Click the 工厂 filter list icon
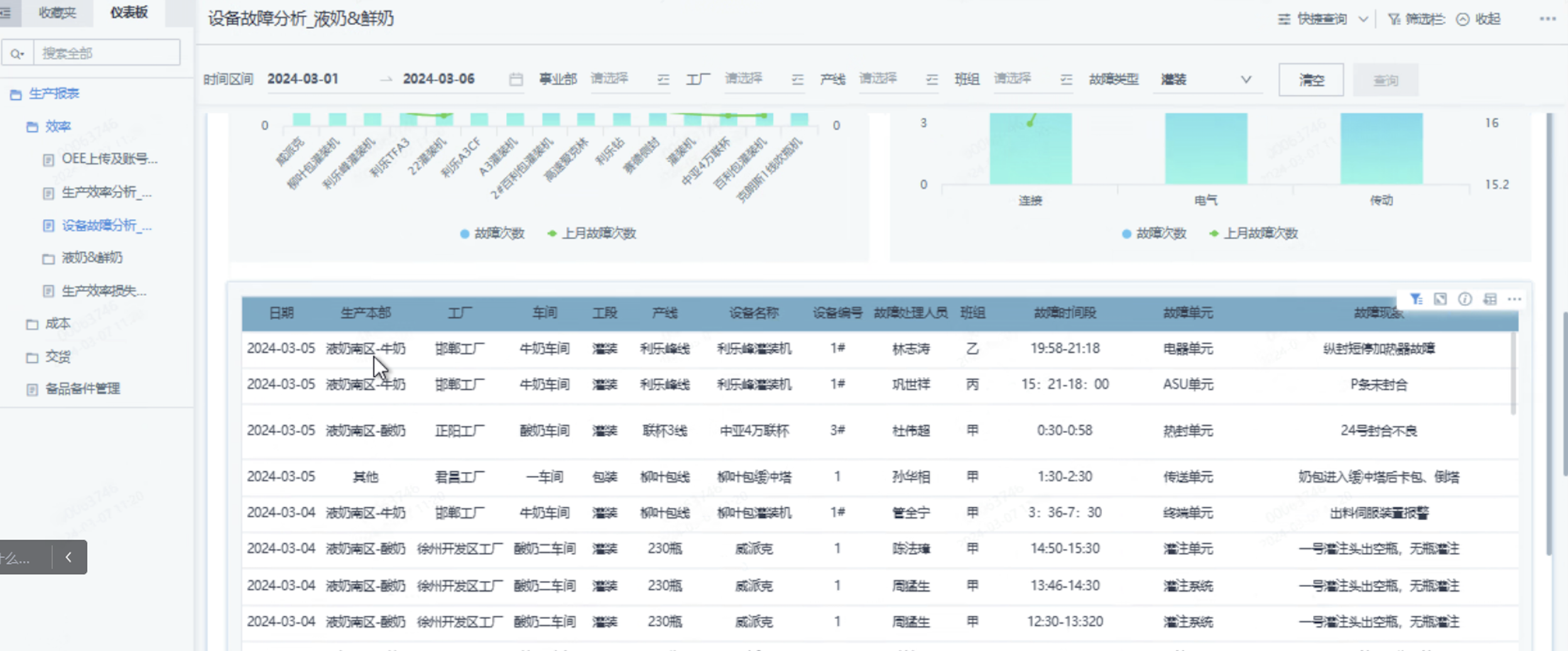Viewport: 1568px width, 651px height. (797, 80)
